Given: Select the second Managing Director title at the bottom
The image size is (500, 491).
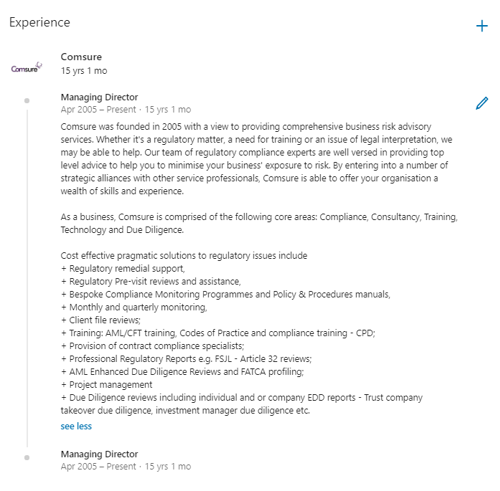Looking at the screenshot, I should coord(99,454).
